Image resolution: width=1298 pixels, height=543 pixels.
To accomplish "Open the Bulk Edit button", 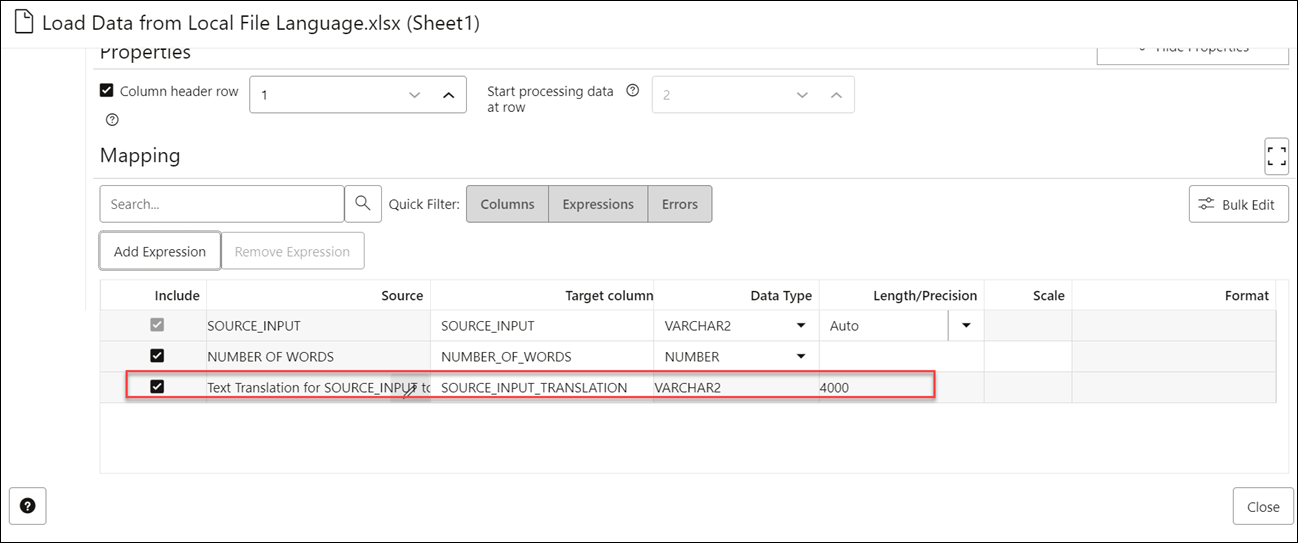I will point(1238,204).
